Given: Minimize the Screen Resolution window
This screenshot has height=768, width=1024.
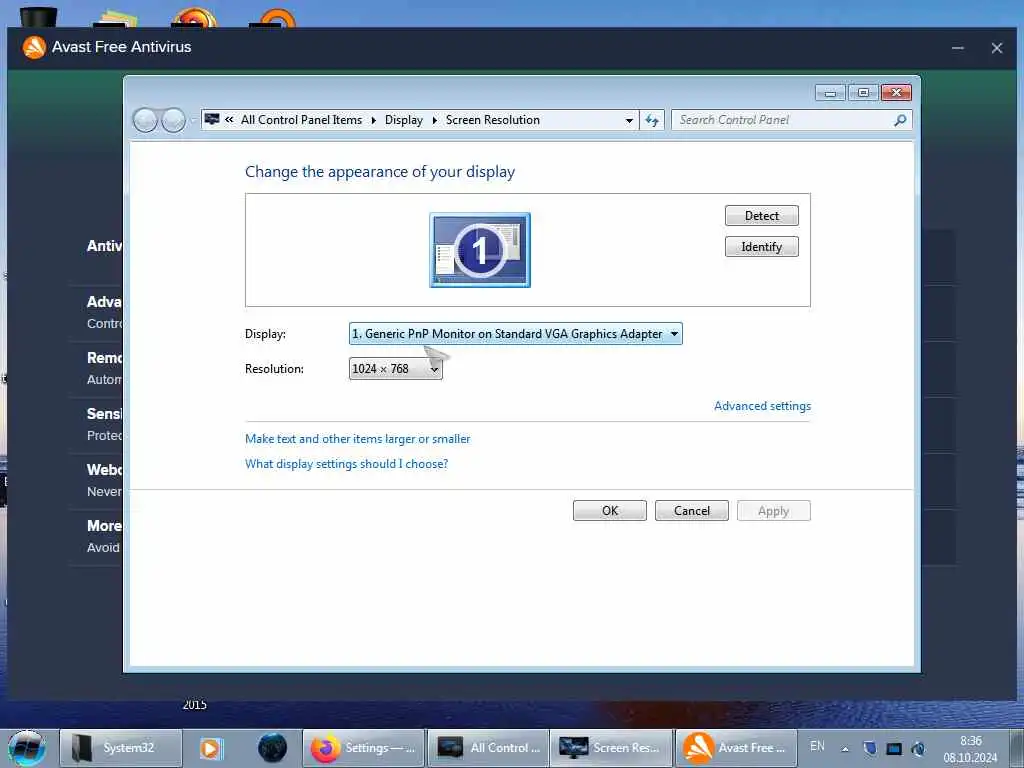Looking at the screenshot, I should tap(830, 93).
